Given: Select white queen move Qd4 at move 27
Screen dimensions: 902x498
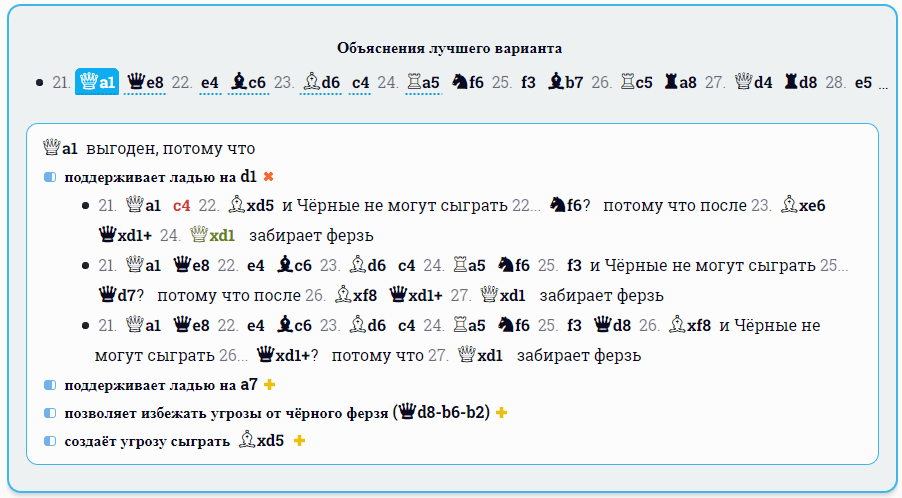Looking at the screenshot, I should (x=755, y=82).
